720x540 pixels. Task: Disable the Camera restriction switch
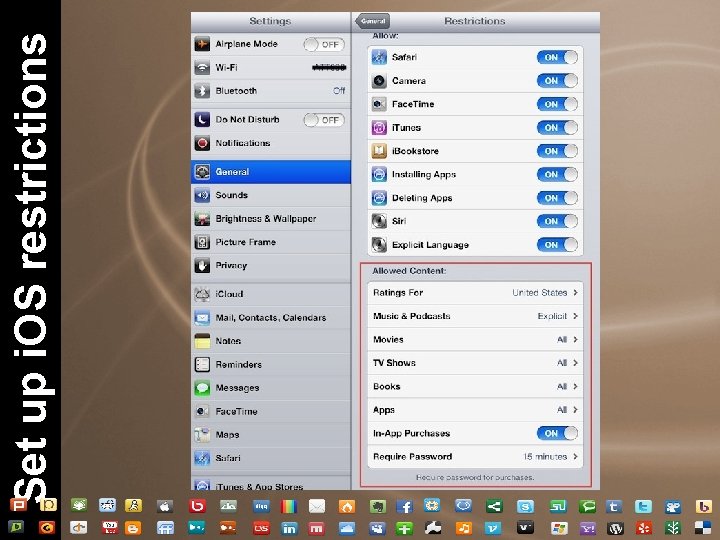pos(557,81)
